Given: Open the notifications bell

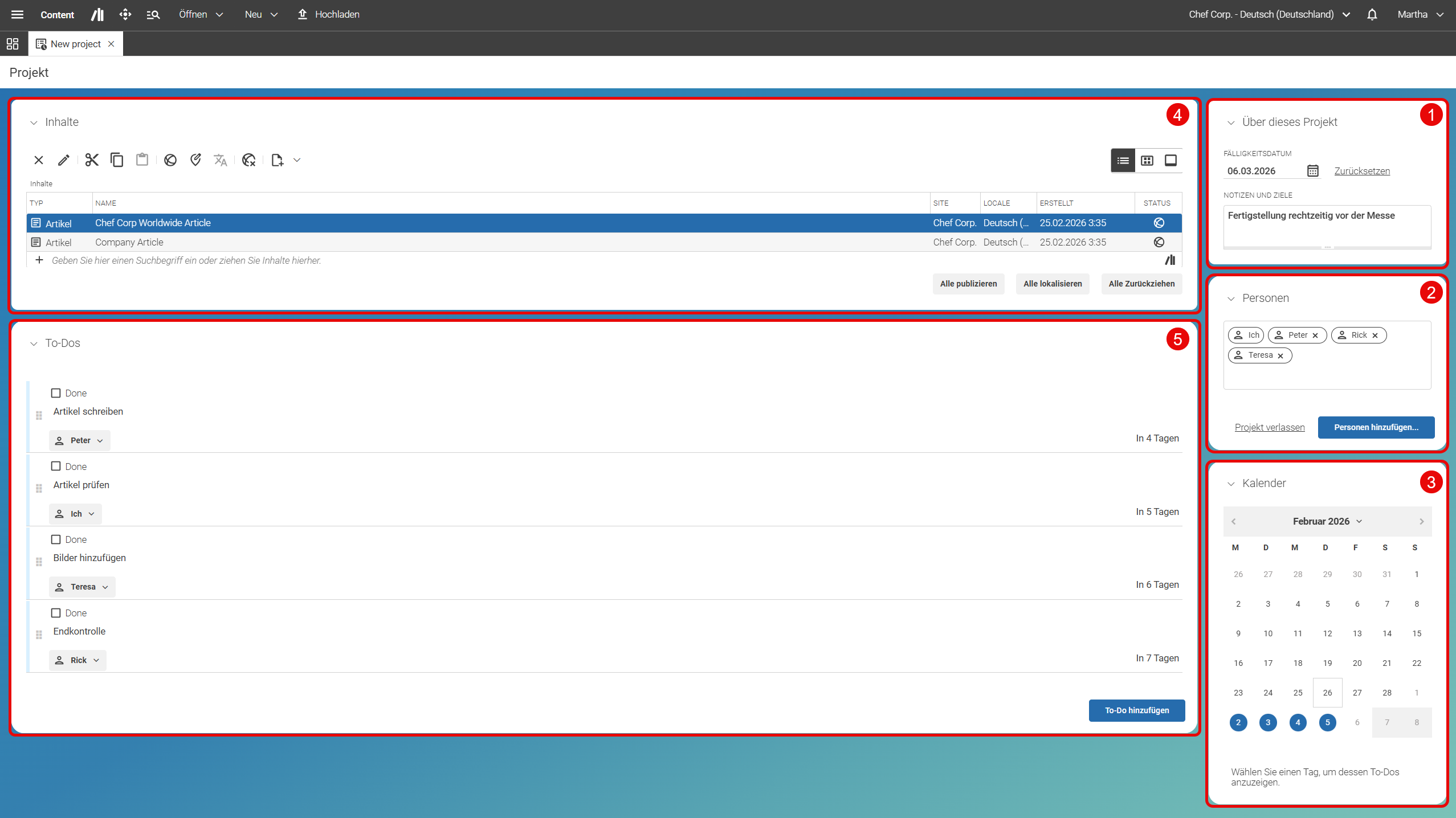Looking at the screenshot, I should (x=1372, y=14).
